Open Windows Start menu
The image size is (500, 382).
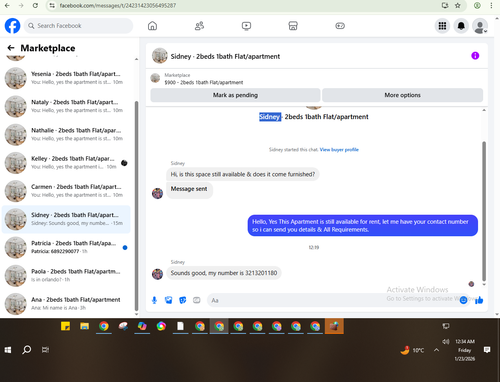[8, 350]
